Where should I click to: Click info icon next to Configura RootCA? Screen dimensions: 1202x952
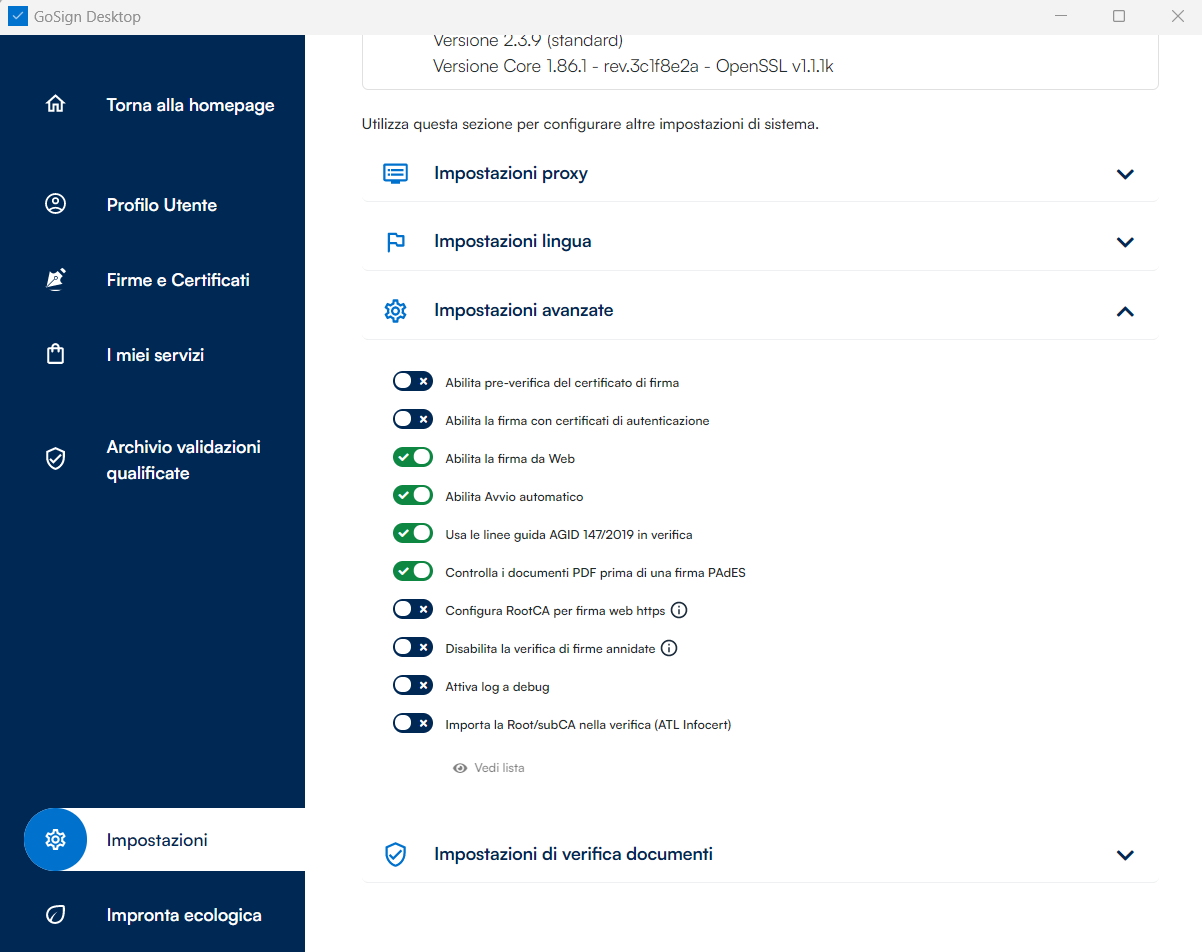(679, 610)
